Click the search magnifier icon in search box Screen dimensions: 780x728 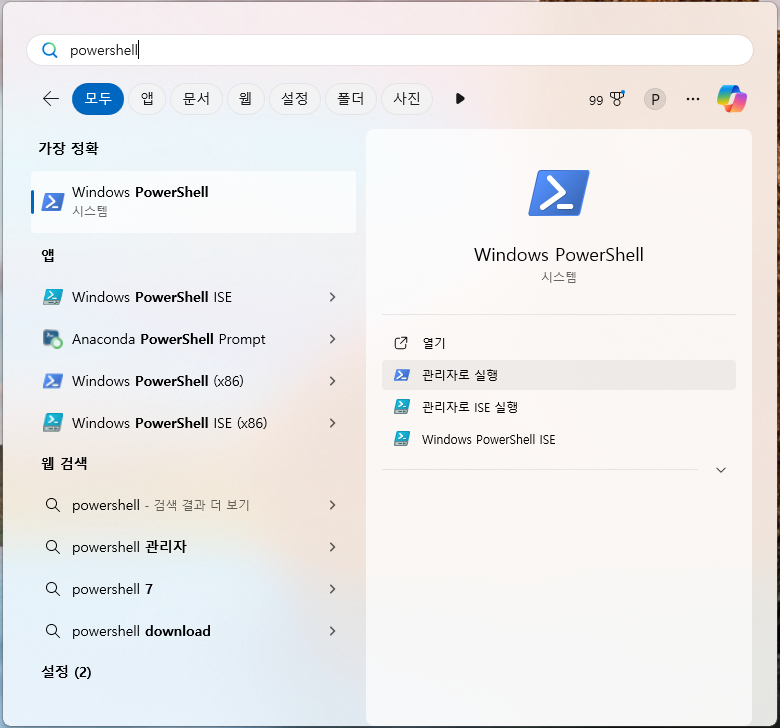[x=50, y=50]
